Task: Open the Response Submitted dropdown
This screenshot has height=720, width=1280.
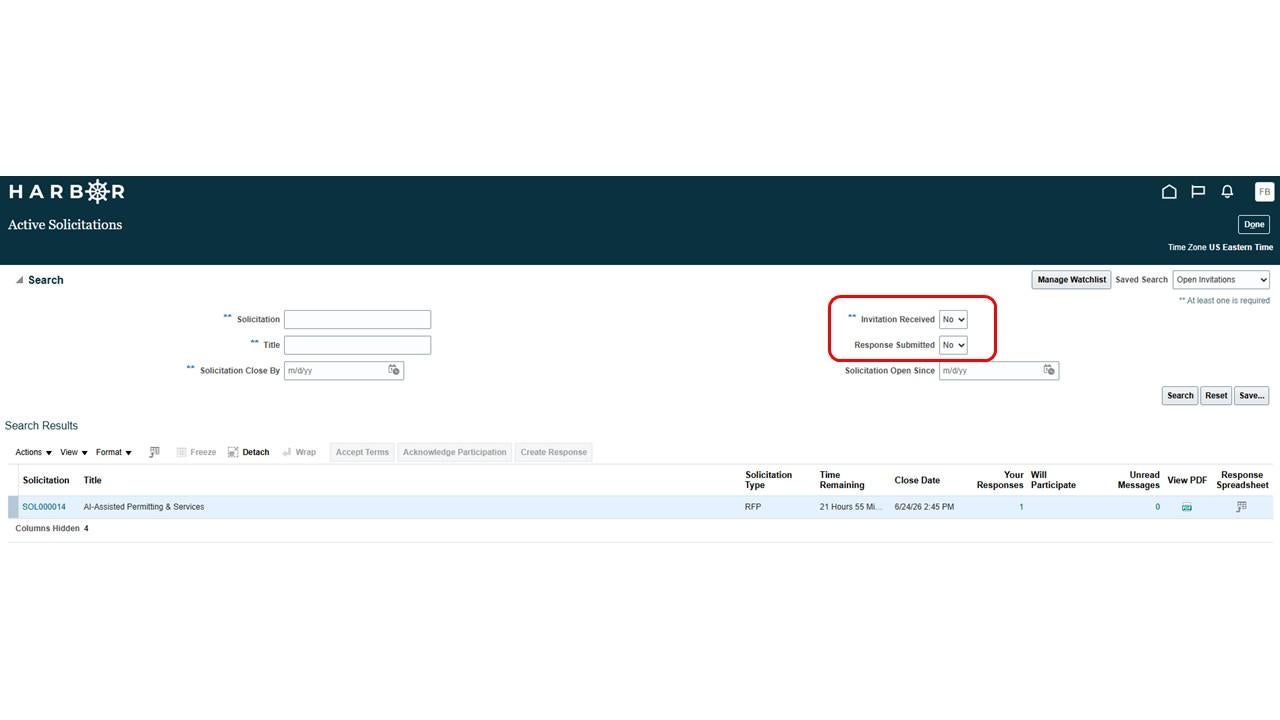Action: pyautogui.click(x=953, y=344)
